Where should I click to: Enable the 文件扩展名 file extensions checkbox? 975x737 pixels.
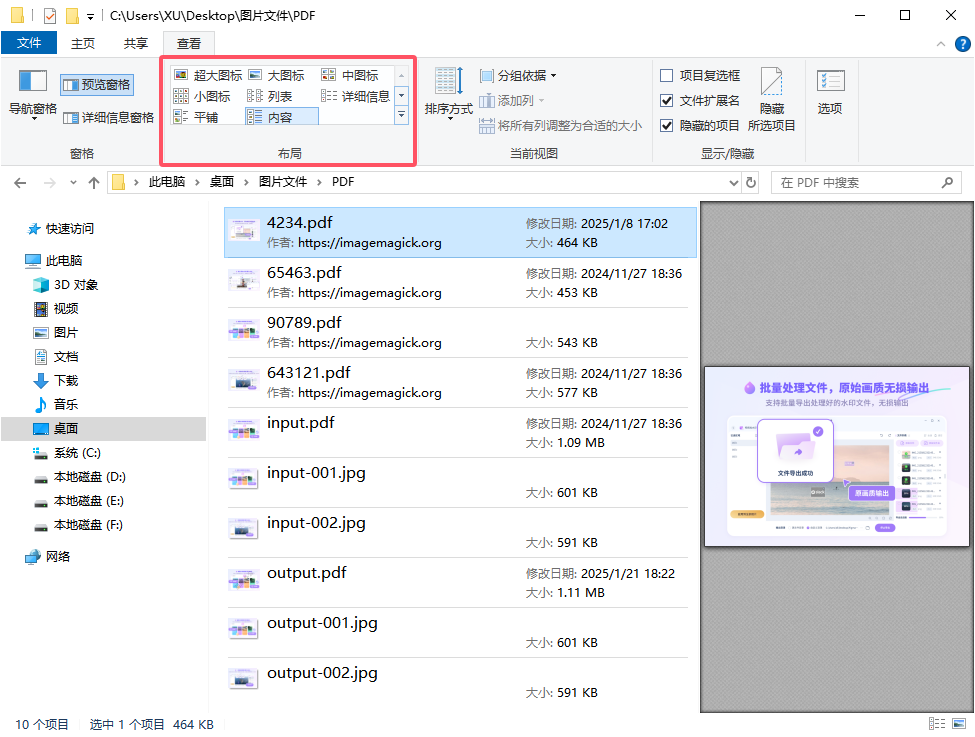click(666, 100)
